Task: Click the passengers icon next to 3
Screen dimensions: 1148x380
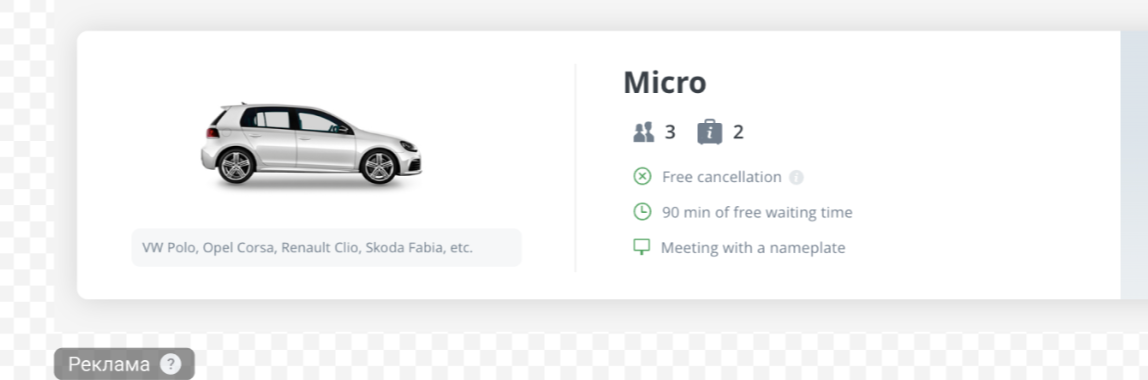Action: pyautogui.click(x=644, y=133)
